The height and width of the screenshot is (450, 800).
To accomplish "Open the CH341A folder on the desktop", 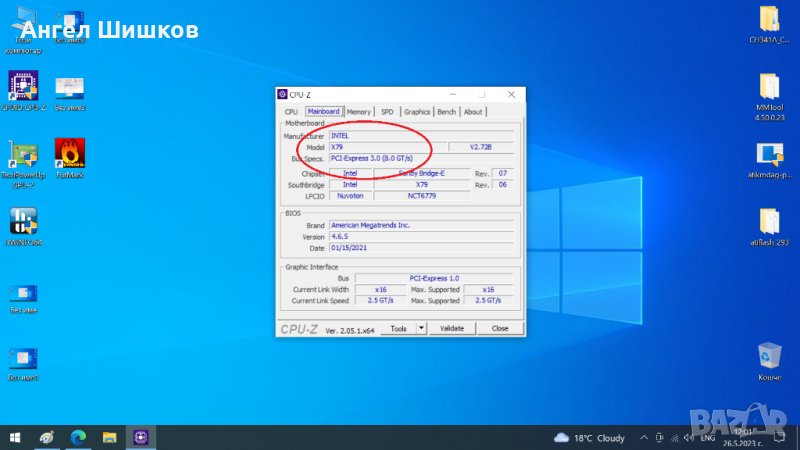I will tap(769, 20).
